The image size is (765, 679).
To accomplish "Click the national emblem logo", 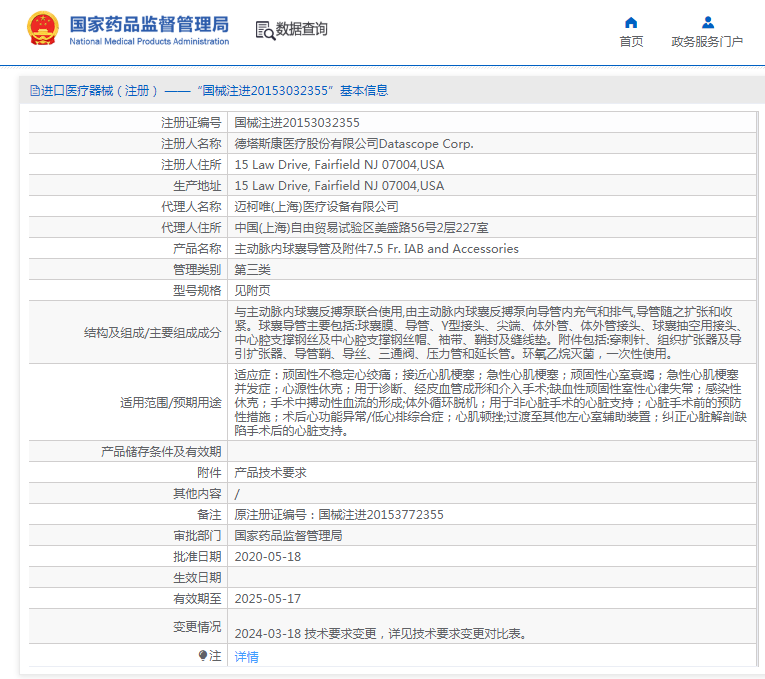I will click(42, 28).
